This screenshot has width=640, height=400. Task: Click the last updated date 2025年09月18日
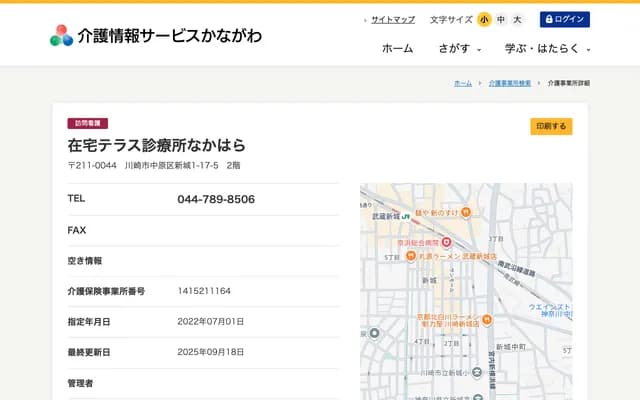211,352
